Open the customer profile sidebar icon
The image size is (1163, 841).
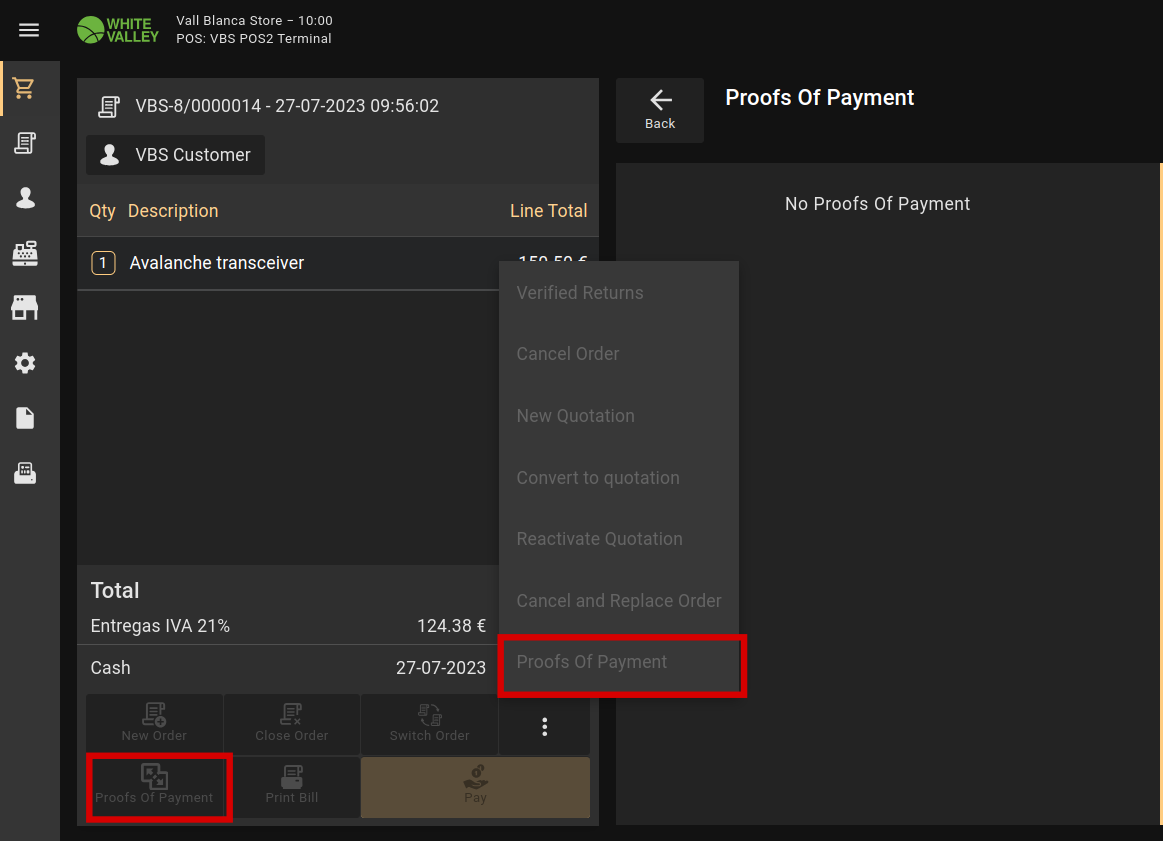(25, 198)
